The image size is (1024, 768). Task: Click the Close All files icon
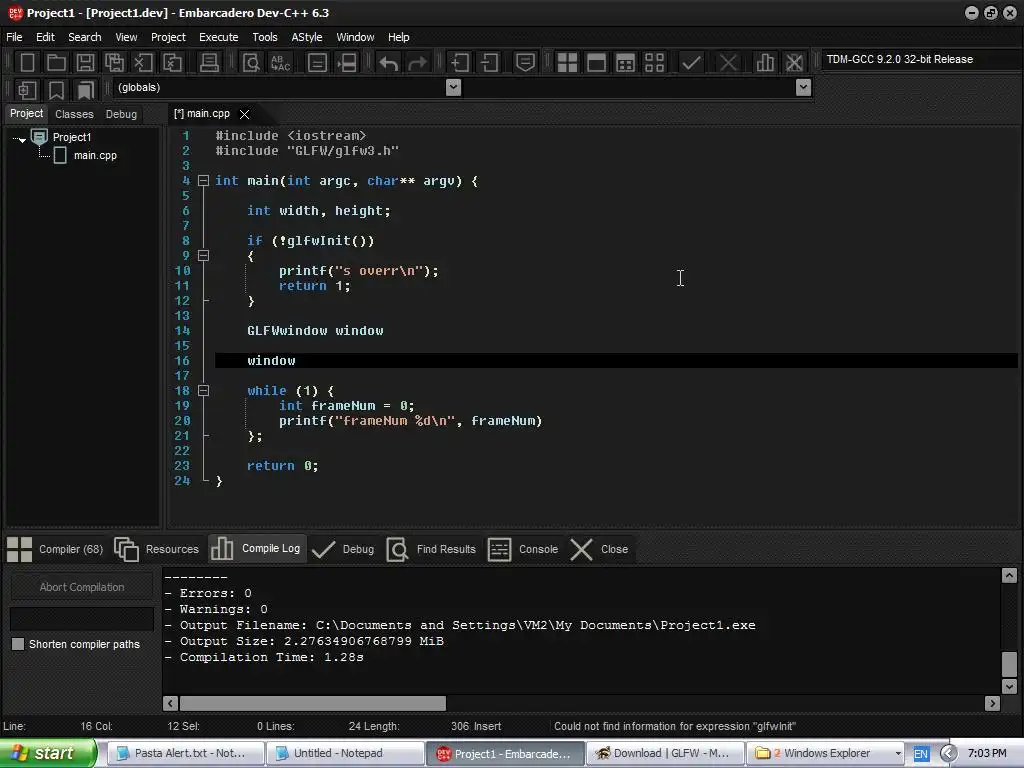[x=172, y=63]
